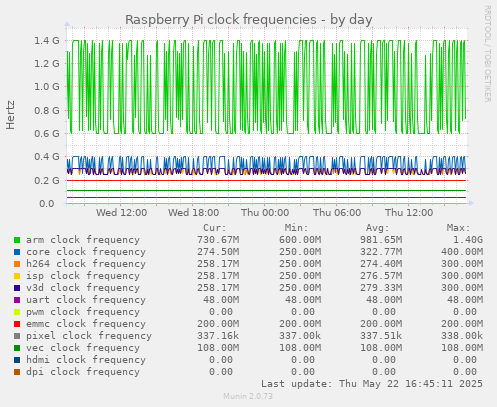Image resolution: width=497 pixels, height=407 pixels.
Task: Click the 'Wed 18:00' x-axis label
Action: coord(194,213)
